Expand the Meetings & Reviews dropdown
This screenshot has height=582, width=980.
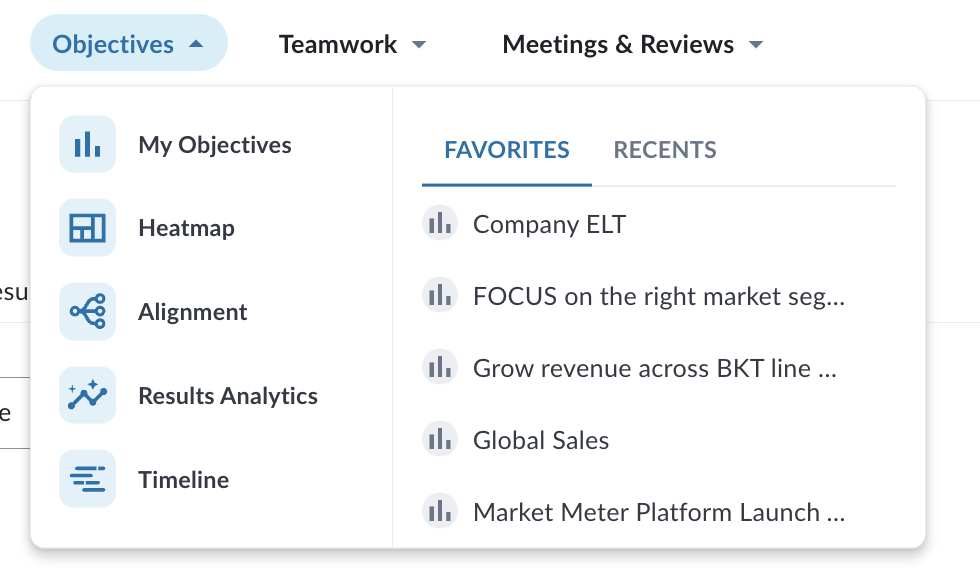[x=632, y=44]
